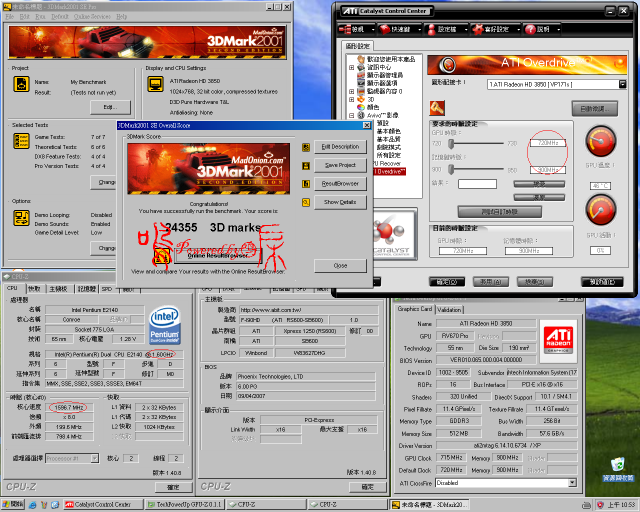
Task: Click Close in the Overall Score dialog
Action: click(340, 266)
